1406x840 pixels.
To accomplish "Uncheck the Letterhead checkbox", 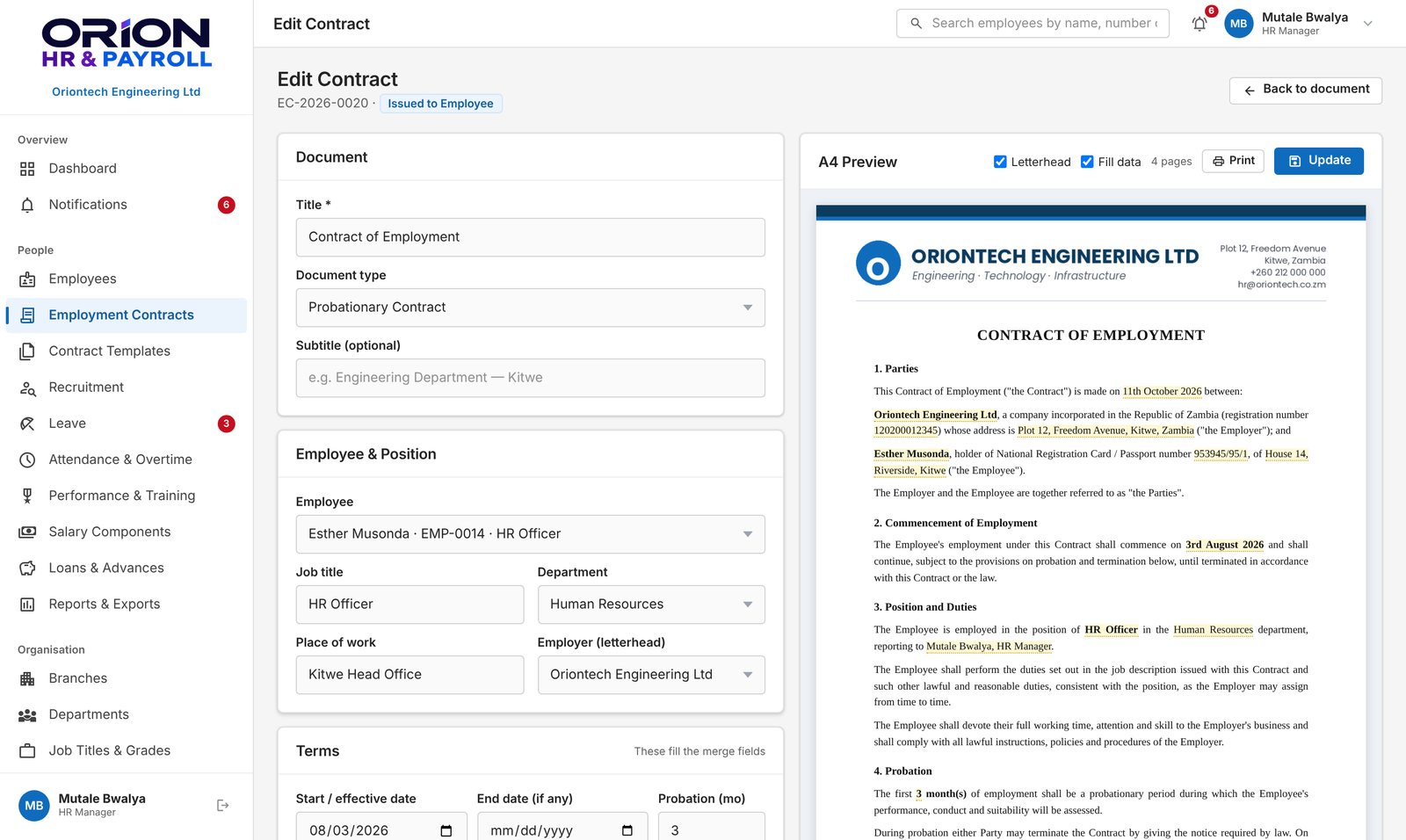I will click(1000, 162).
